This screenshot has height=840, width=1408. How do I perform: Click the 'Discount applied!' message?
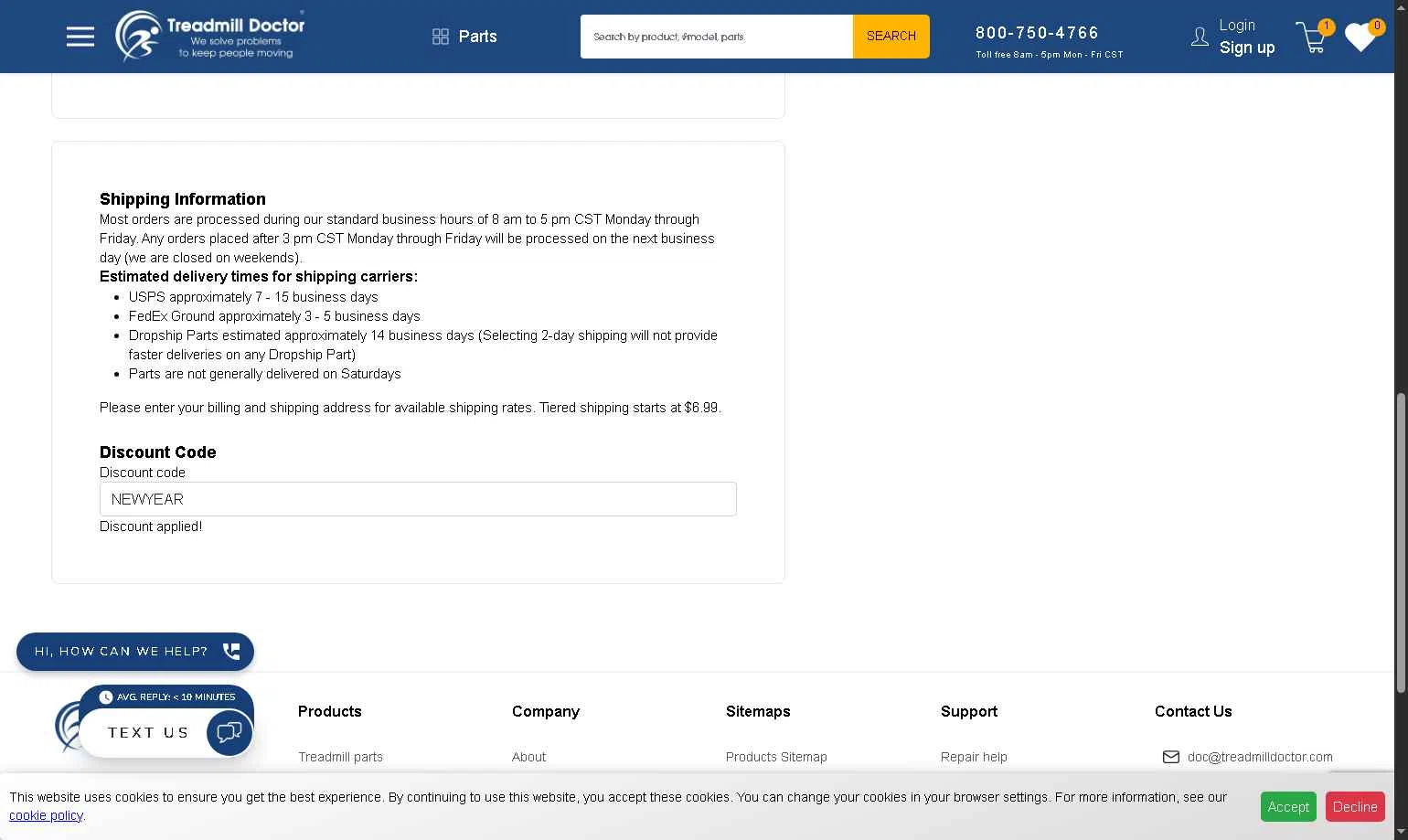click(x=151, y=526)
